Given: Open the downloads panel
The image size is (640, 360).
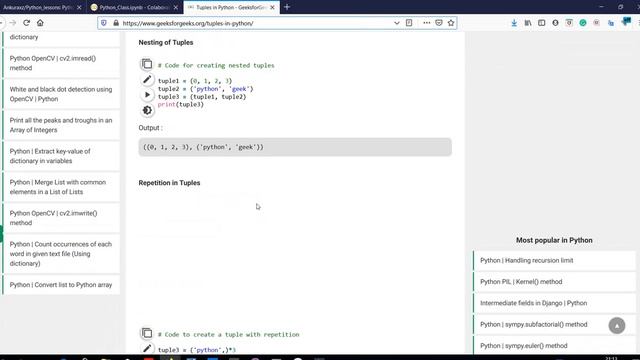Looking at the screenshot, I should point(514,23).
